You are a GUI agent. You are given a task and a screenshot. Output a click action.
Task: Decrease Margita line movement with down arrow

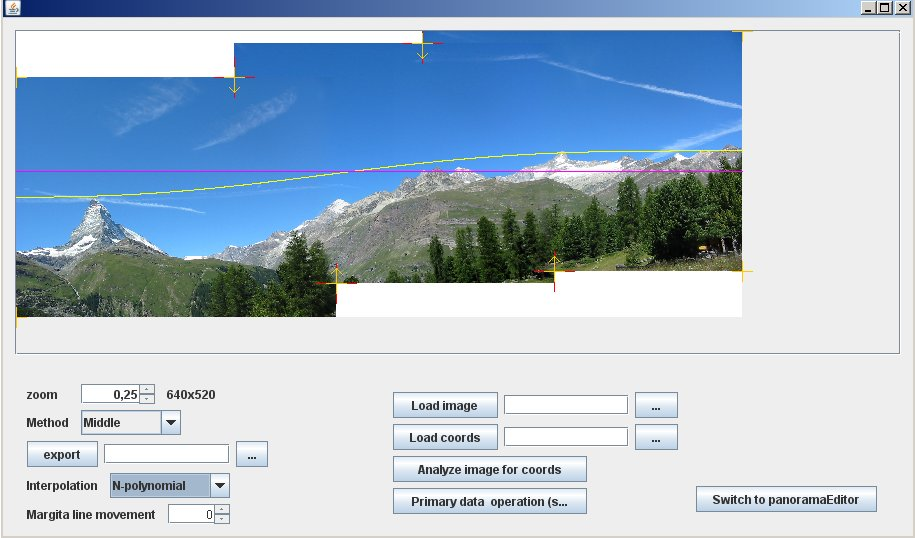(x=222, y=518)
